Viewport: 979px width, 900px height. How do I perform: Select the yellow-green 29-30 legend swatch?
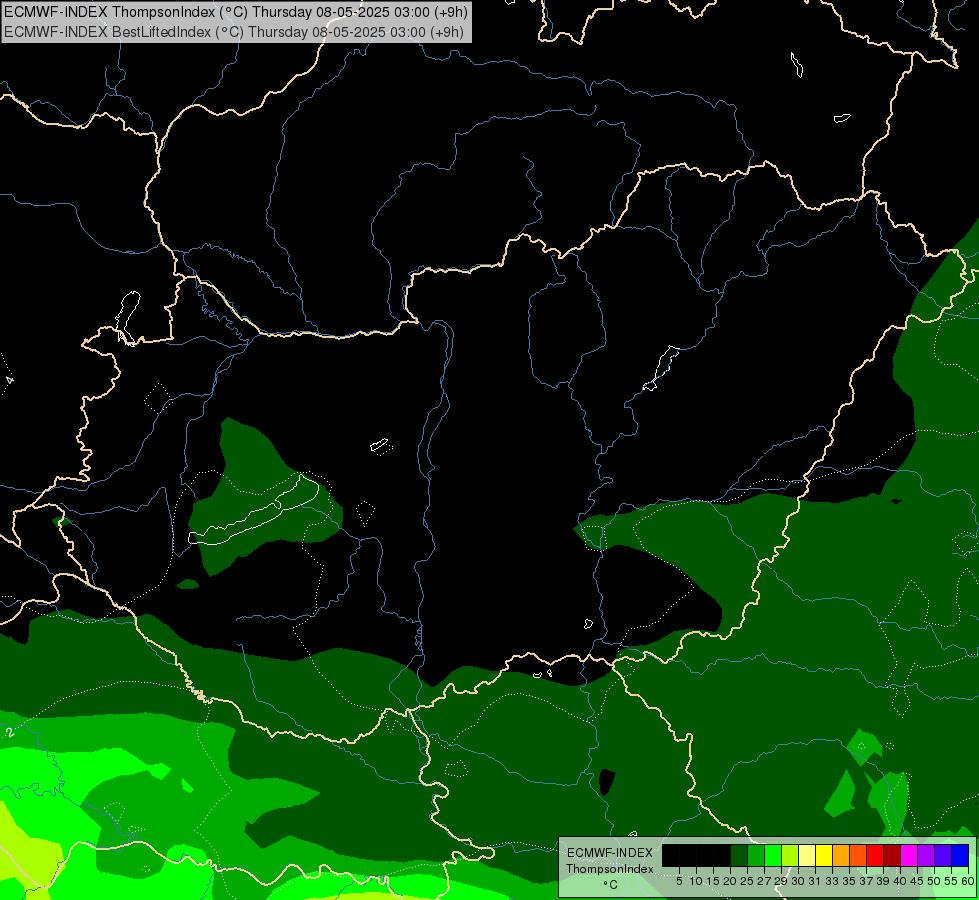click(790, 855)
